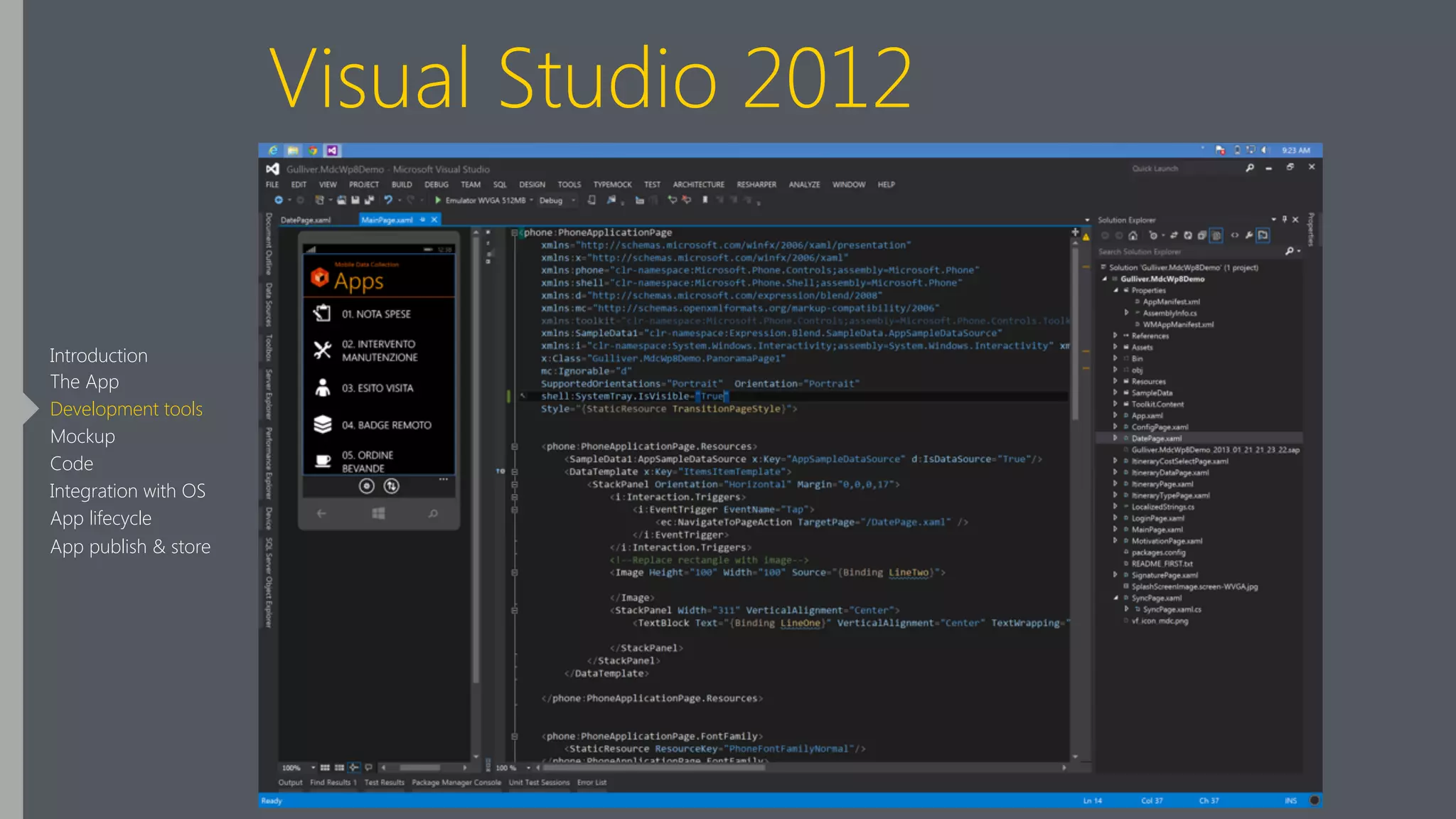Click the device/phone icon in the toolbar
The height and width of the screenshot is (819, 1456).
(591, 200)
